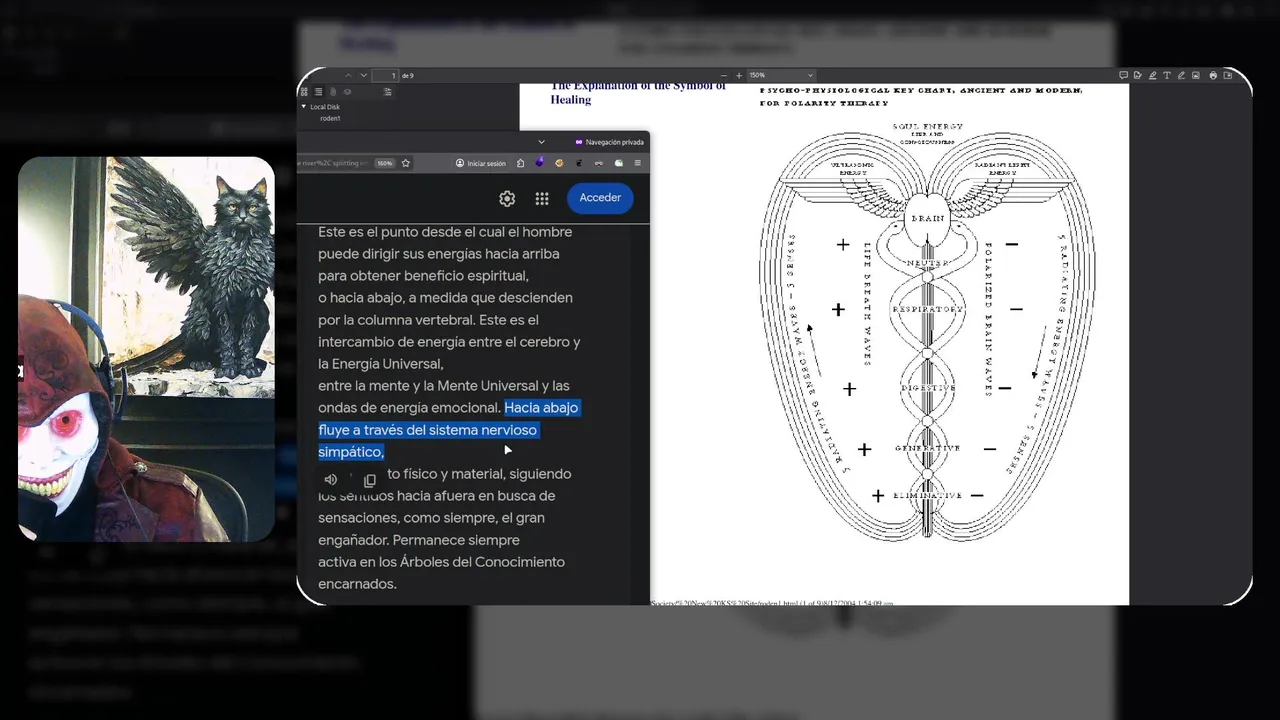Open the purple cube extension
Image resolution: width=1280 pixels, height=720 pixels.
pyautogui.click(x=540, y=163)
